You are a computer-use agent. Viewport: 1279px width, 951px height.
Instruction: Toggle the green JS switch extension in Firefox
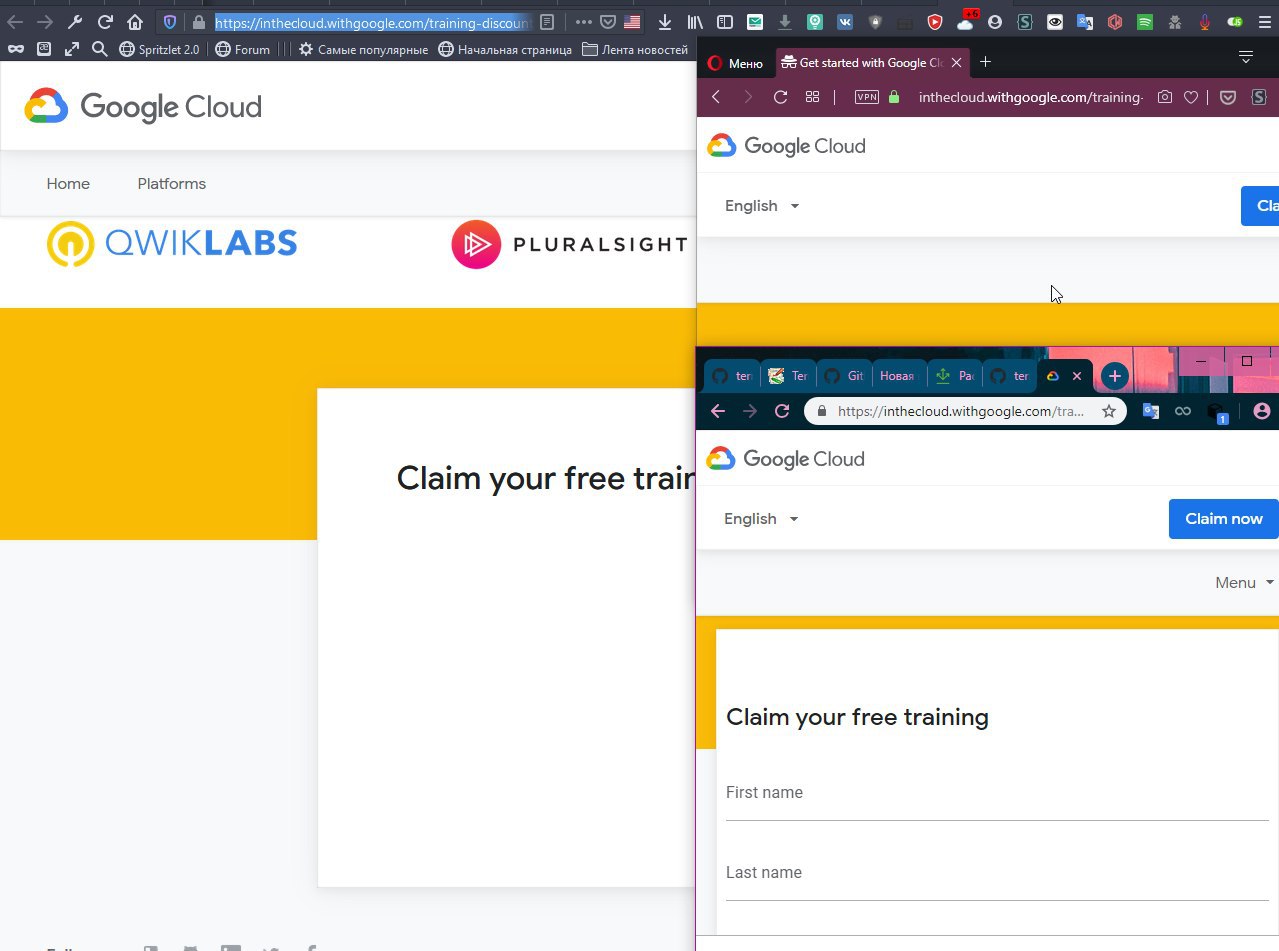tap(1236, 22)
